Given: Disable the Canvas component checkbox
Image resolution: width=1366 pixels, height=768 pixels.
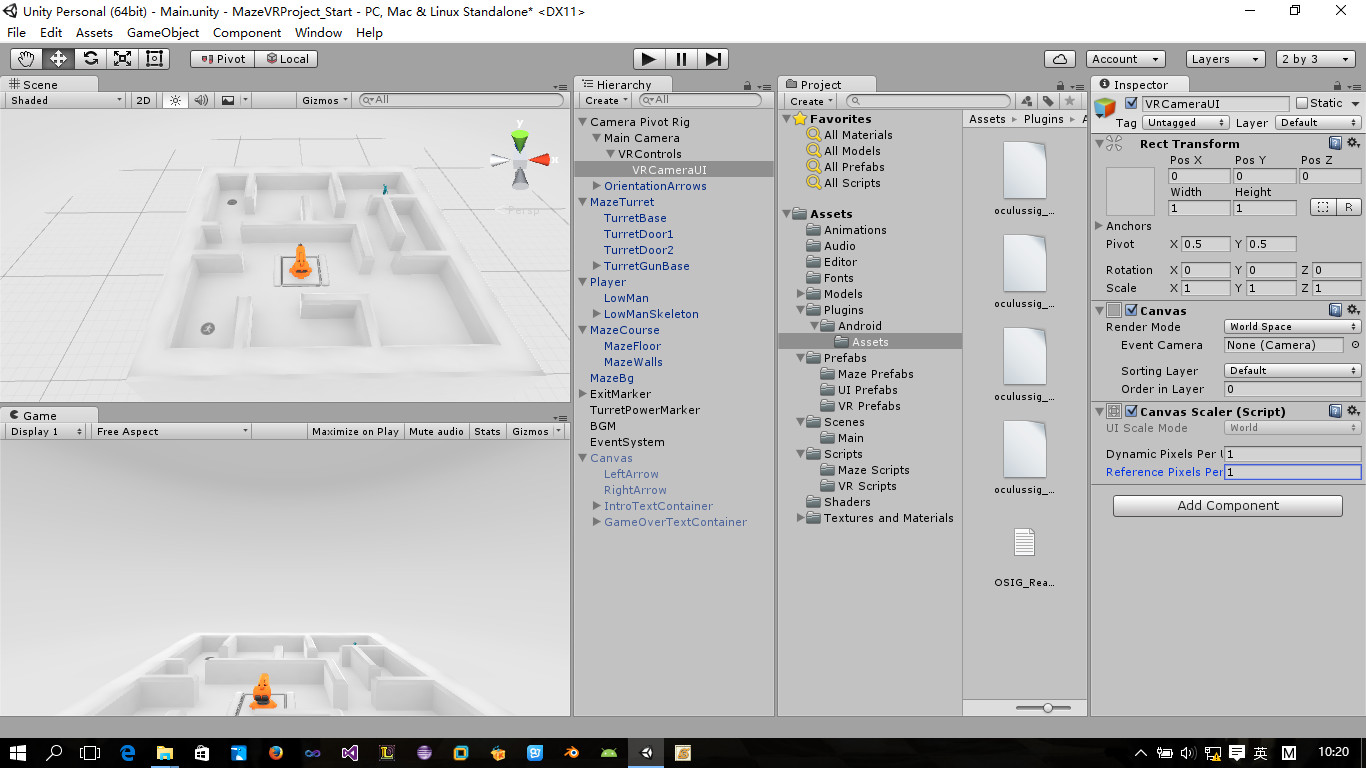Looking at the screenshot, I should pos(1131,311).
